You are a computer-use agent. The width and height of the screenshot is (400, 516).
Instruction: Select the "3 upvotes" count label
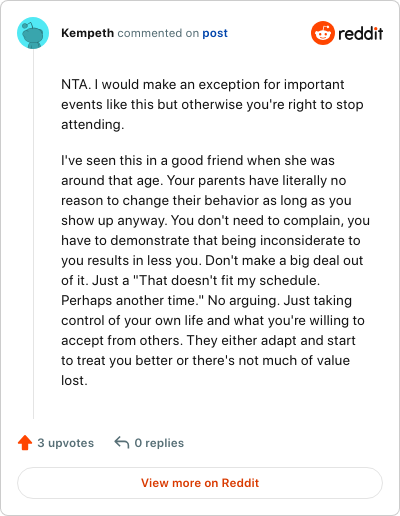click(66, 443)
